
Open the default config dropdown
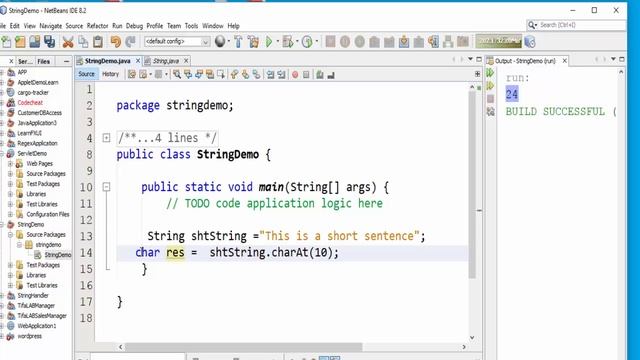pos(177,41)
